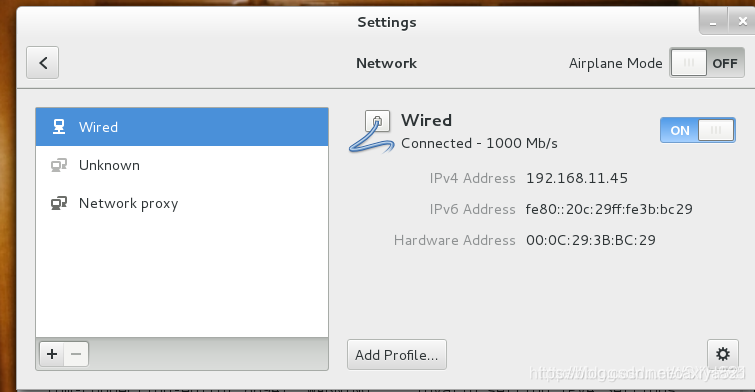Click the Network heading
The width and height of the screenshot is (755, 392).
387,63
